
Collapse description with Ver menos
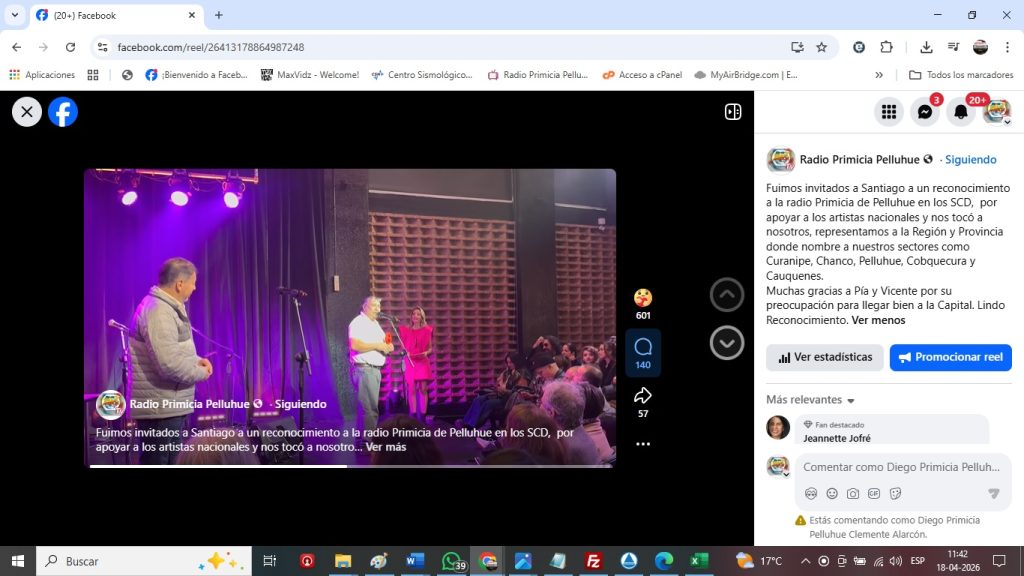[878, 320]
